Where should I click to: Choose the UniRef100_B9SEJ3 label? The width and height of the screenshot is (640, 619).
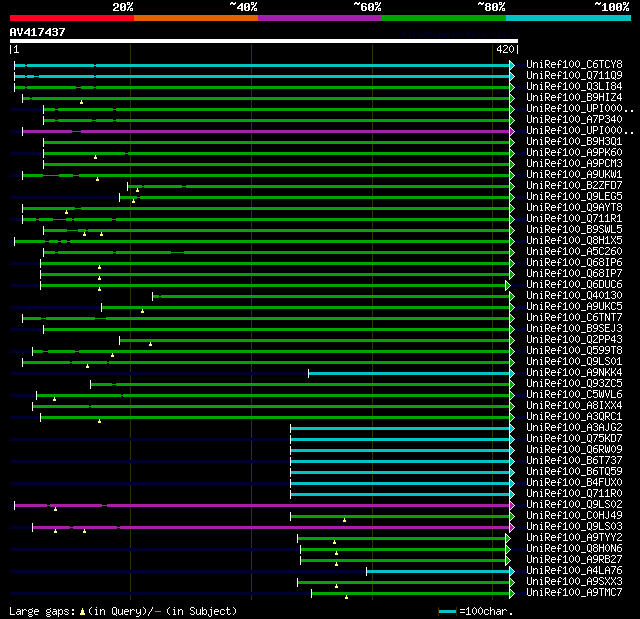click(574, 329)
